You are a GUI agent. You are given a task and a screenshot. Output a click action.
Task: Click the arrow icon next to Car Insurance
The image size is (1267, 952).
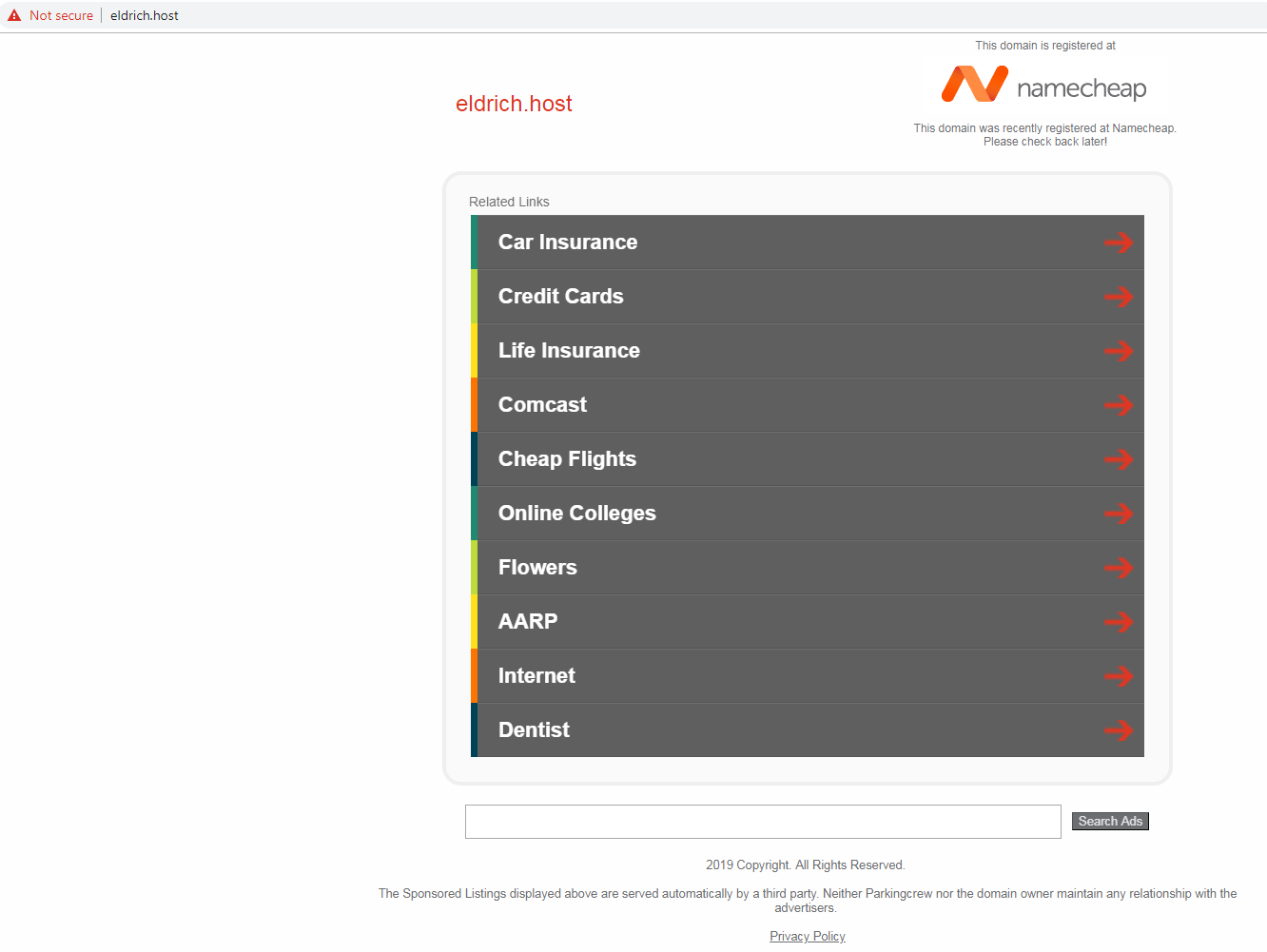coord(1119,243)
